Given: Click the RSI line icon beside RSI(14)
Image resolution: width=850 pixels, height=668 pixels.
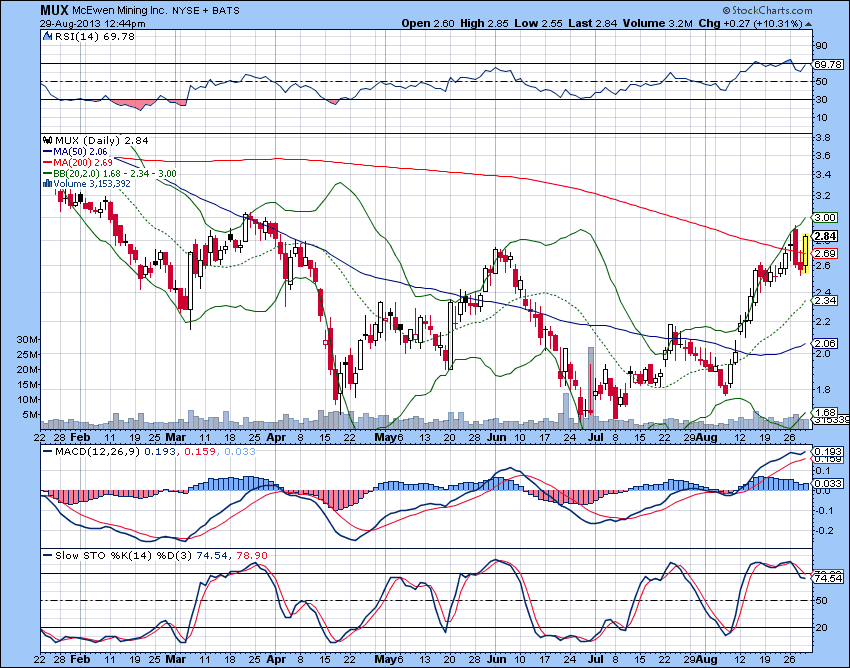Looking at the screenshot, I should point(48,36).
